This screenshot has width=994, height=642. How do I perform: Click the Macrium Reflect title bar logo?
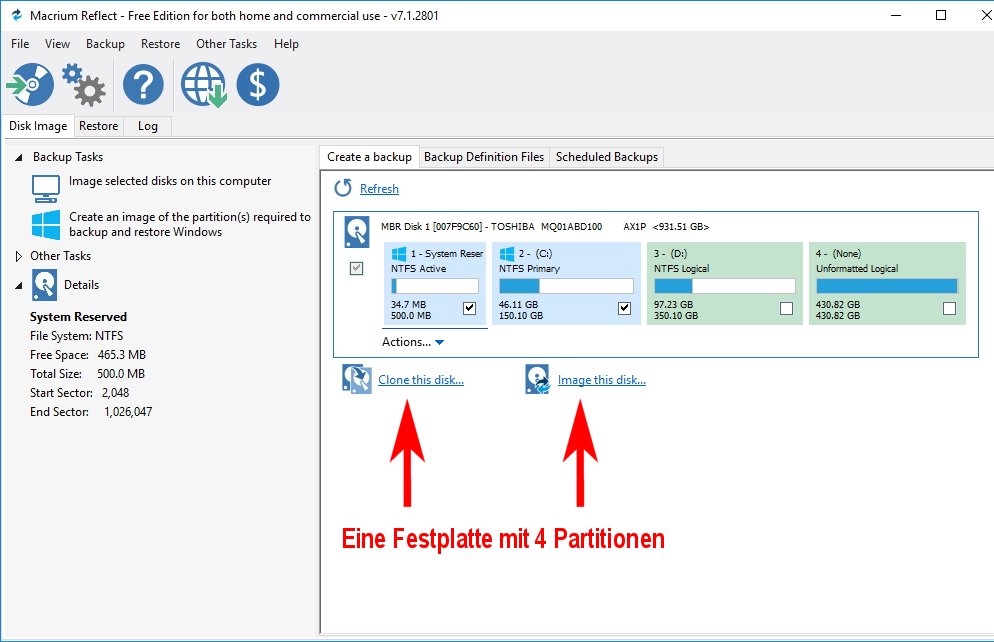16,15
